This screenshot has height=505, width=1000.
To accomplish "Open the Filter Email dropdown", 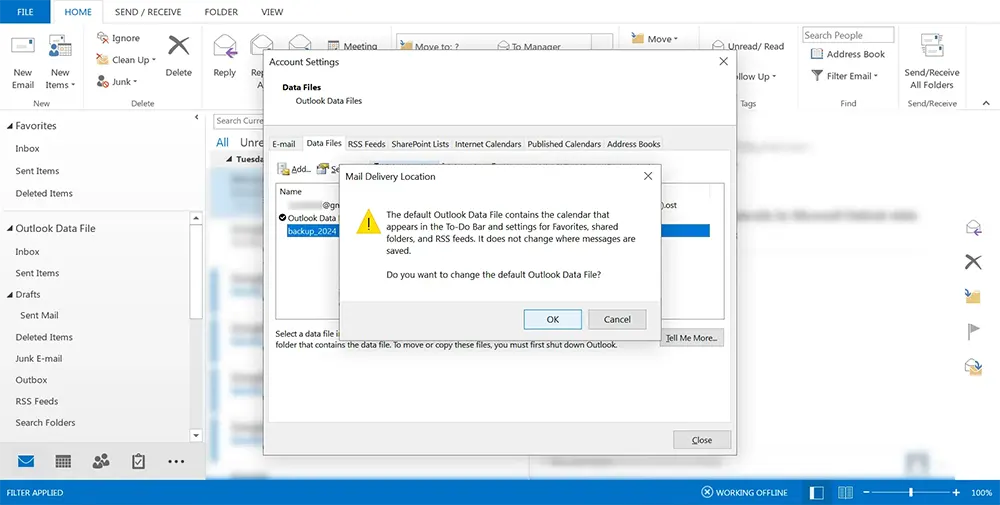I will click(844, 76).
